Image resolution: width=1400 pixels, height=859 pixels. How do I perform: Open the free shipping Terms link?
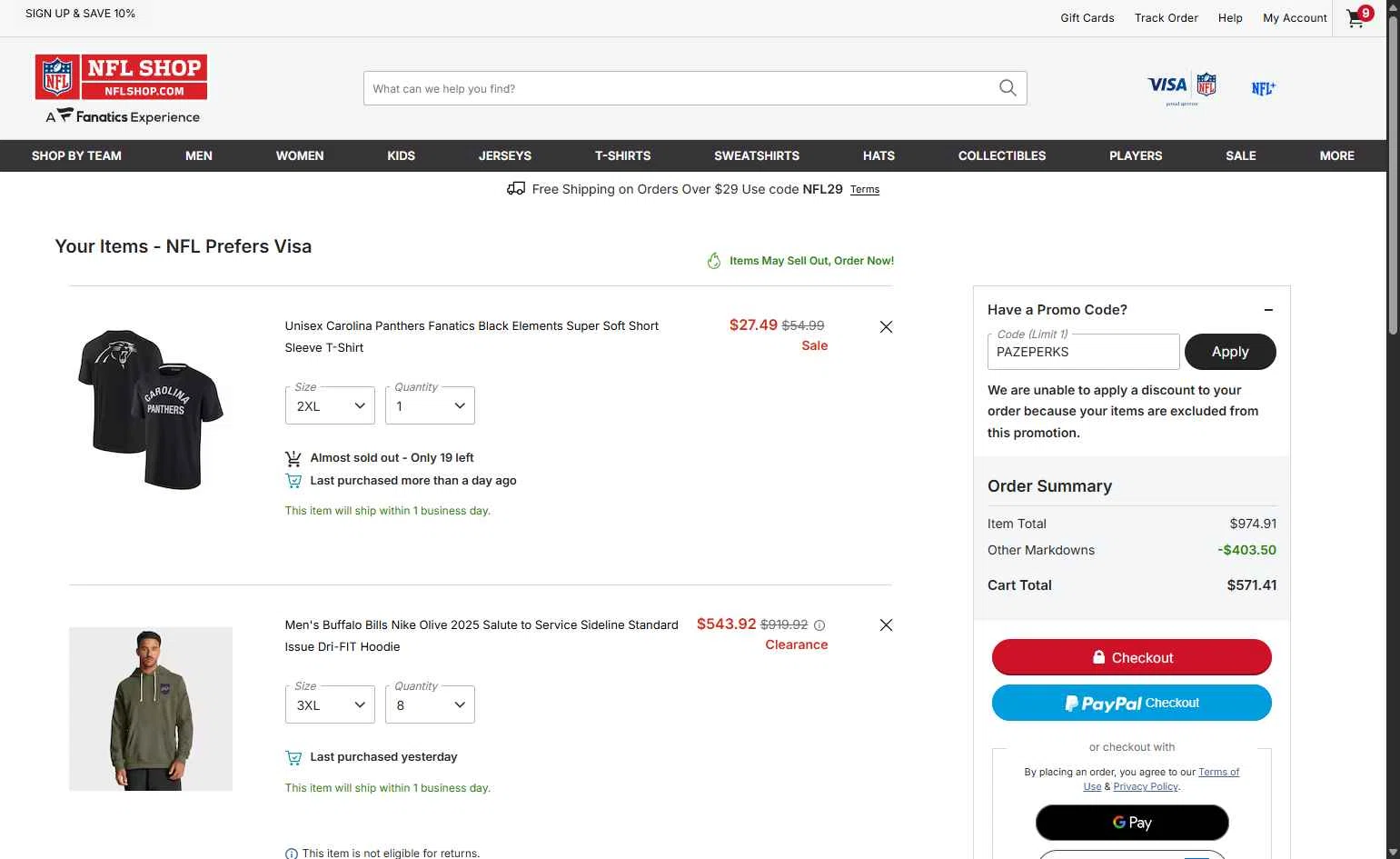coord(865,190)
